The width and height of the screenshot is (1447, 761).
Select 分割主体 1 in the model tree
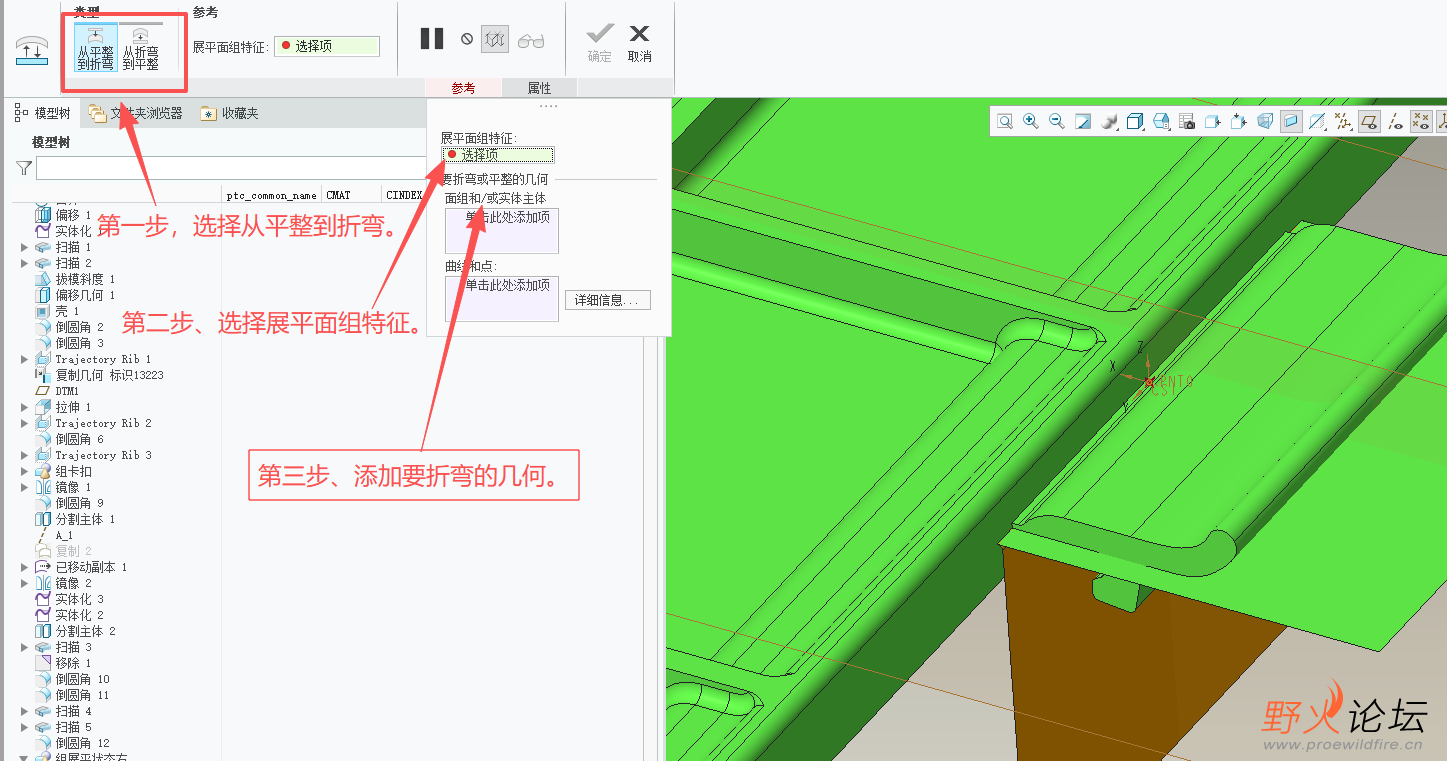coord(85,519)
